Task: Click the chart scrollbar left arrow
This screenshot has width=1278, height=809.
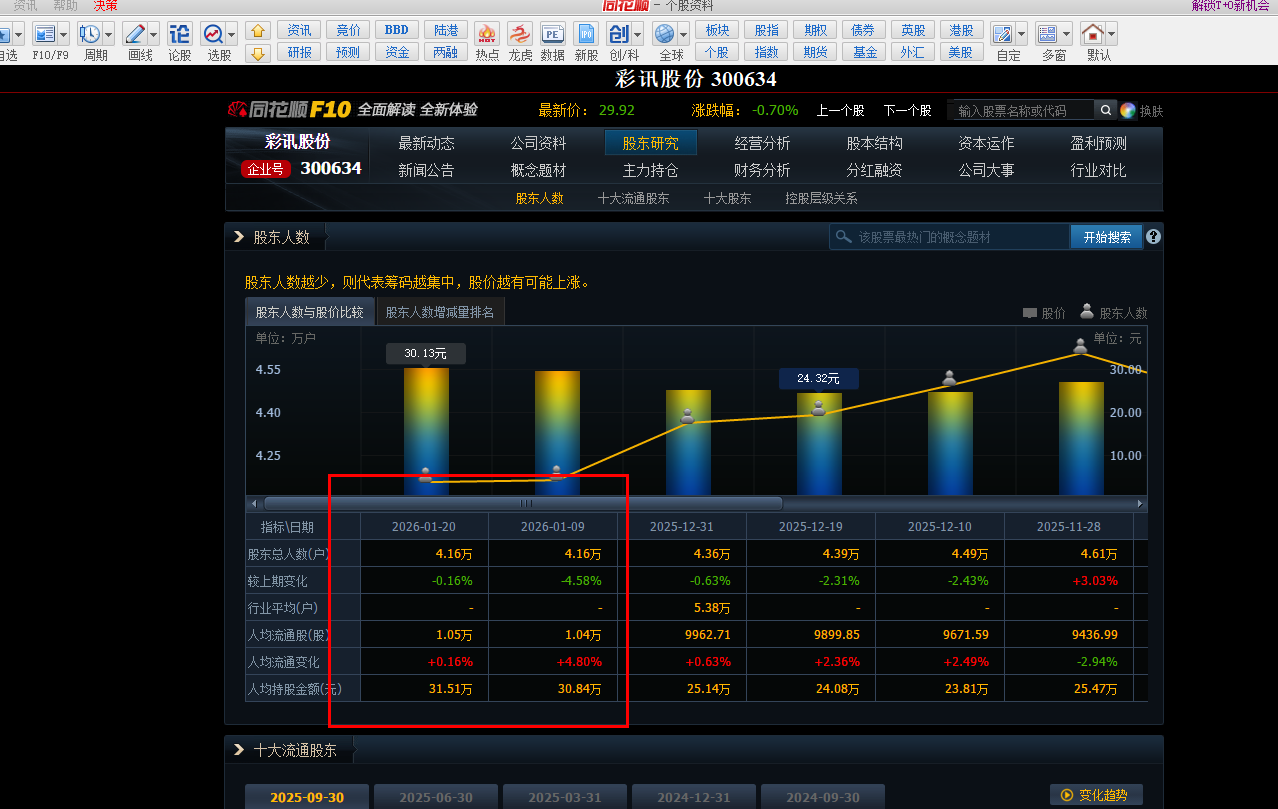Action: tap(254, 503)
